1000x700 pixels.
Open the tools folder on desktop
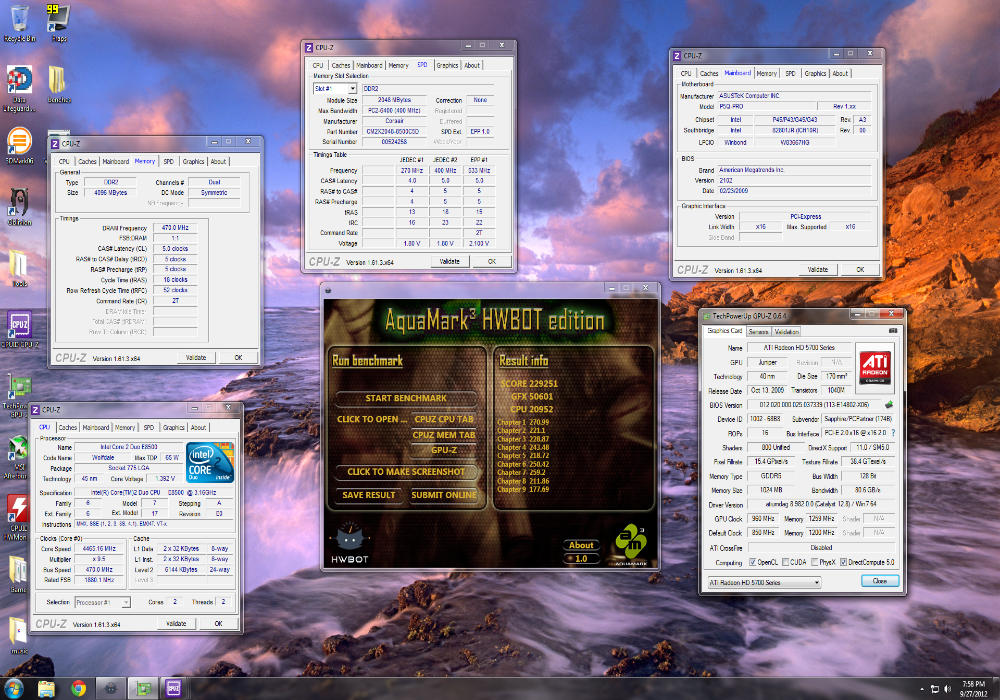point(19,268)
